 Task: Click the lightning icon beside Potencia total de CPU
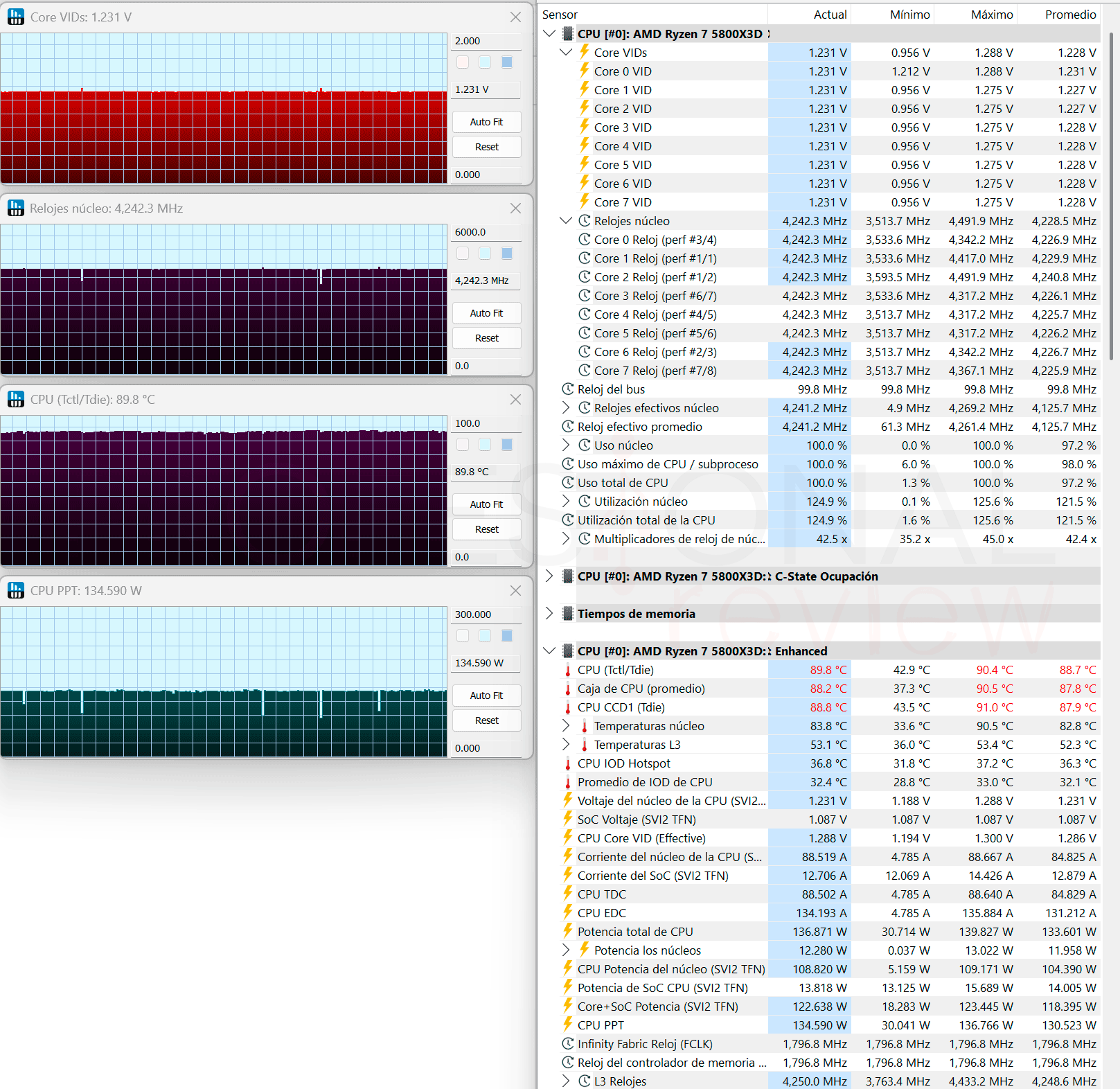pos(568,931)
